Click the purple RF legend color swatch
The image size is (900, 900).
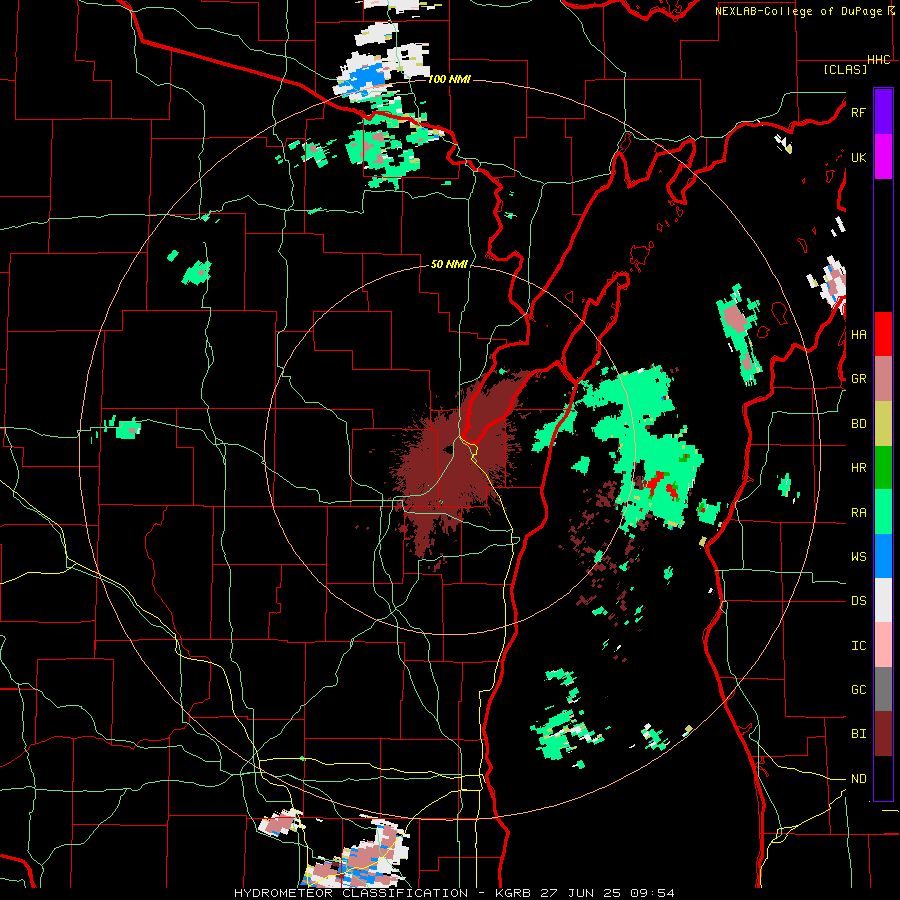[883, 112]
